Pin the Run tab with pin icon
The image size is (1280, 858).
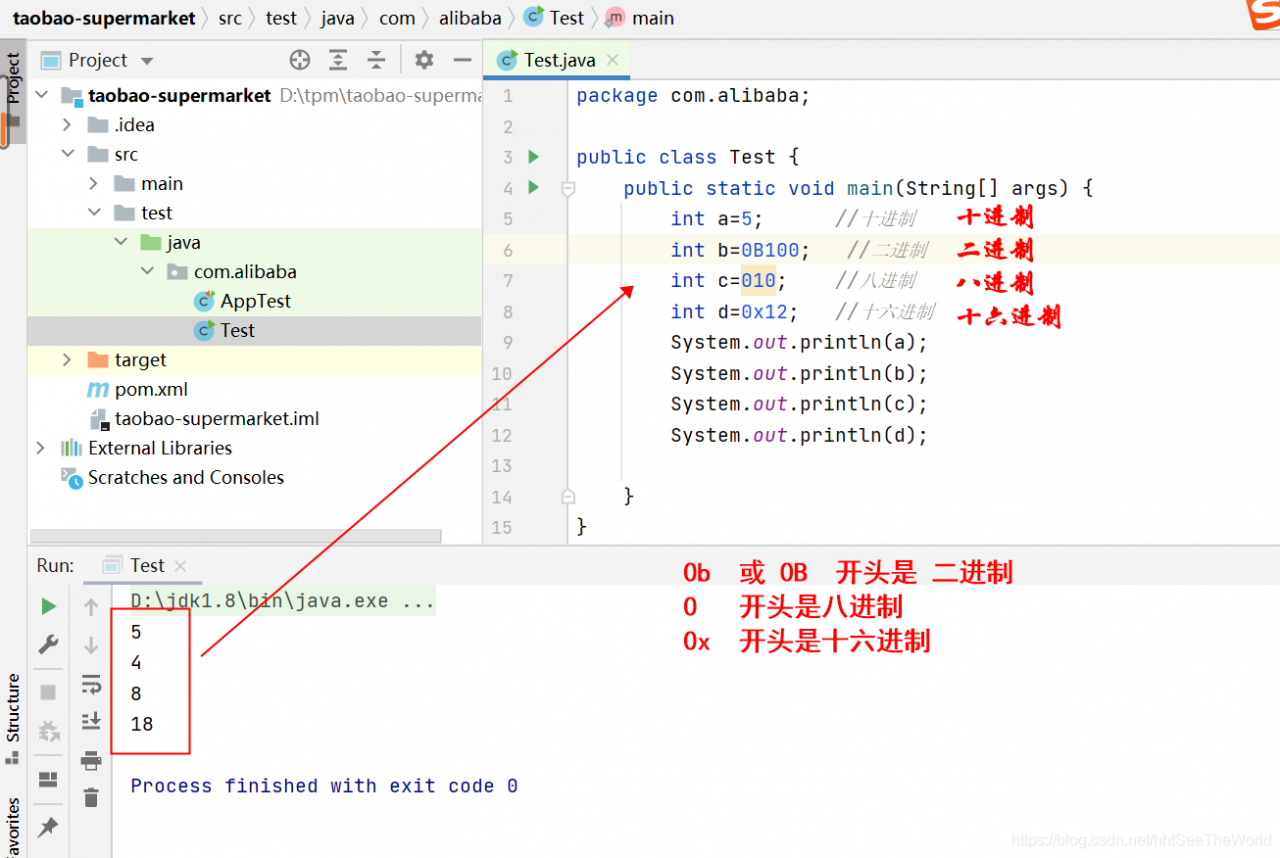tap(48, 827)
